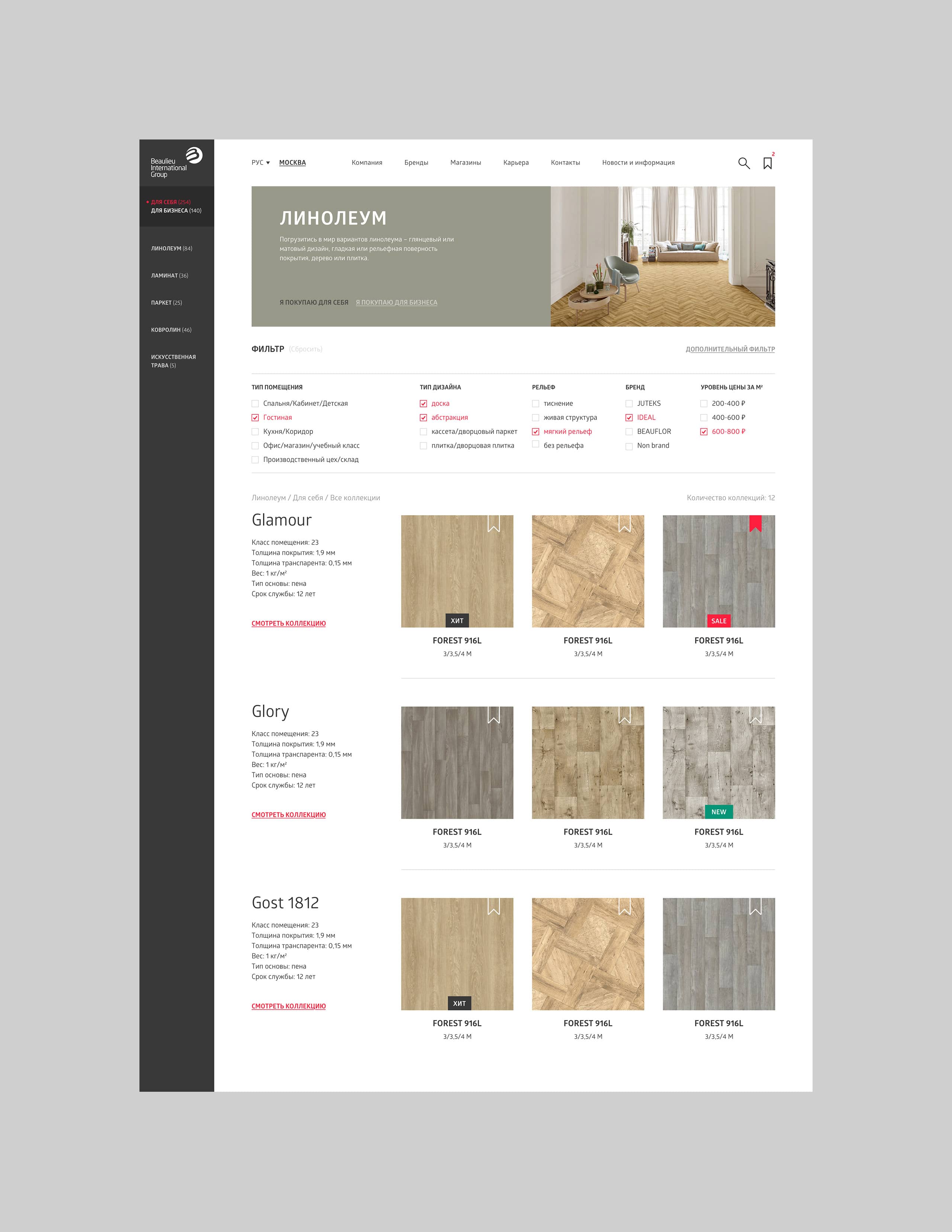Click the Beaulieu International Group logo
This screenshot has width=952, height=1232.
click(177, 163)
